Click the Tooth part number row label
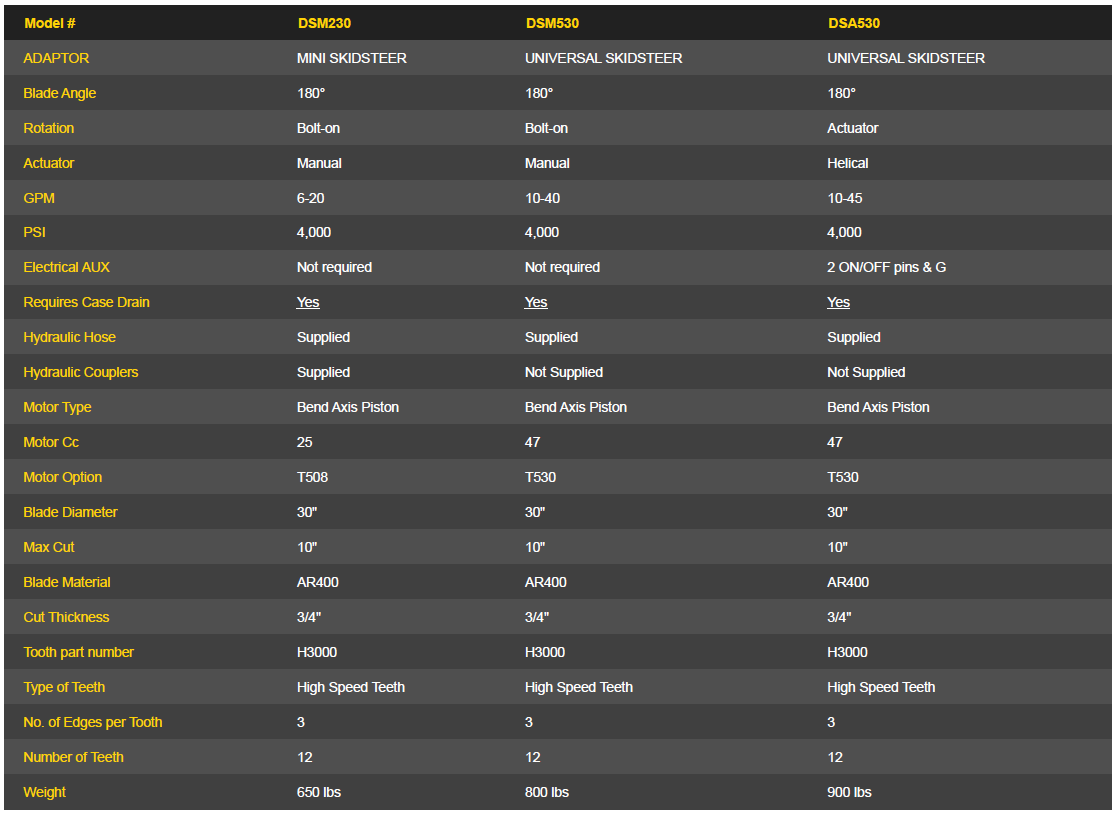The height and width of the screenshot is (816, 1117). [78, 652]
